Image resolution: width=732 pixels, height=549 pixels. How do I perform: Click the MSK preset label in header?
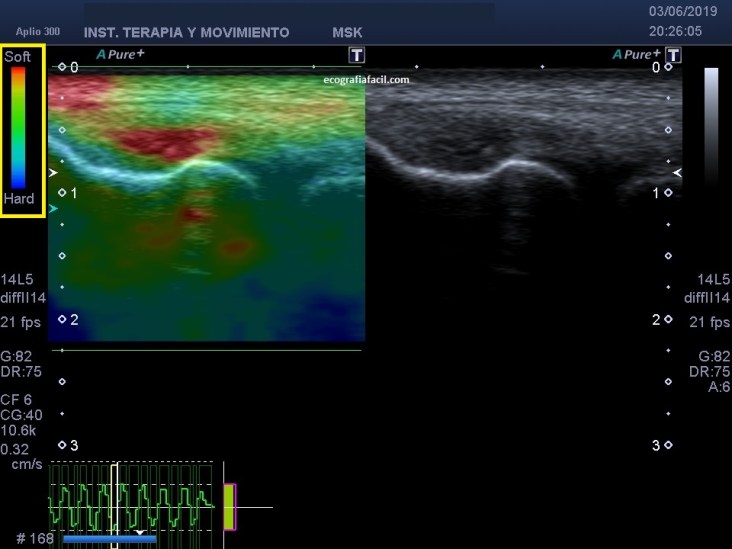pos(347,32)
